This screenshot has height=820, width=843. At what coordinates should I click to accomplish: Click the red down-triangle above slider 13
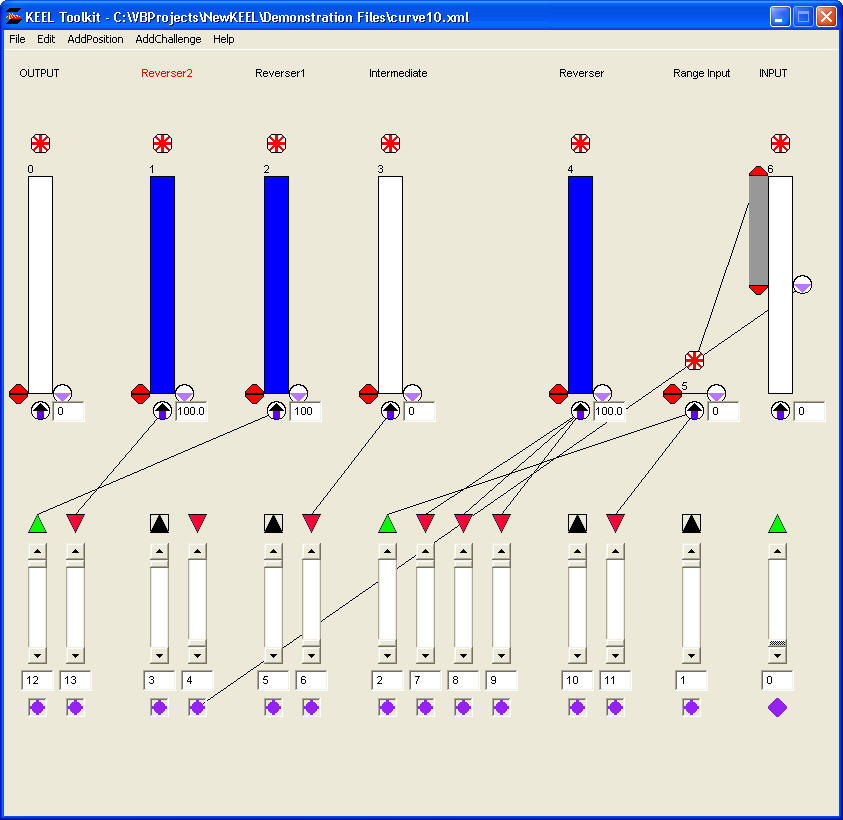[75, 523]
